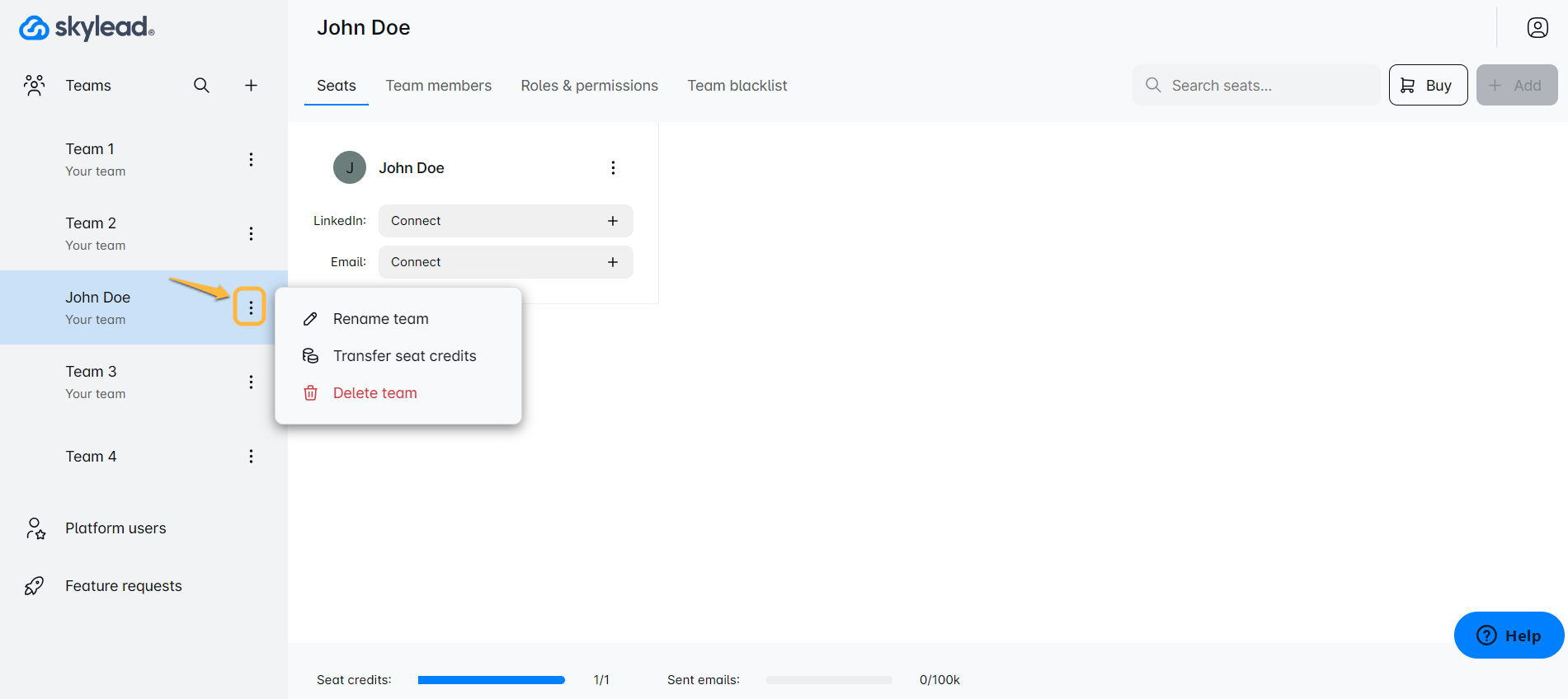Screen dimensions: 1568x699
Task: Switch to Team members tab
Action: click(438, 86)
